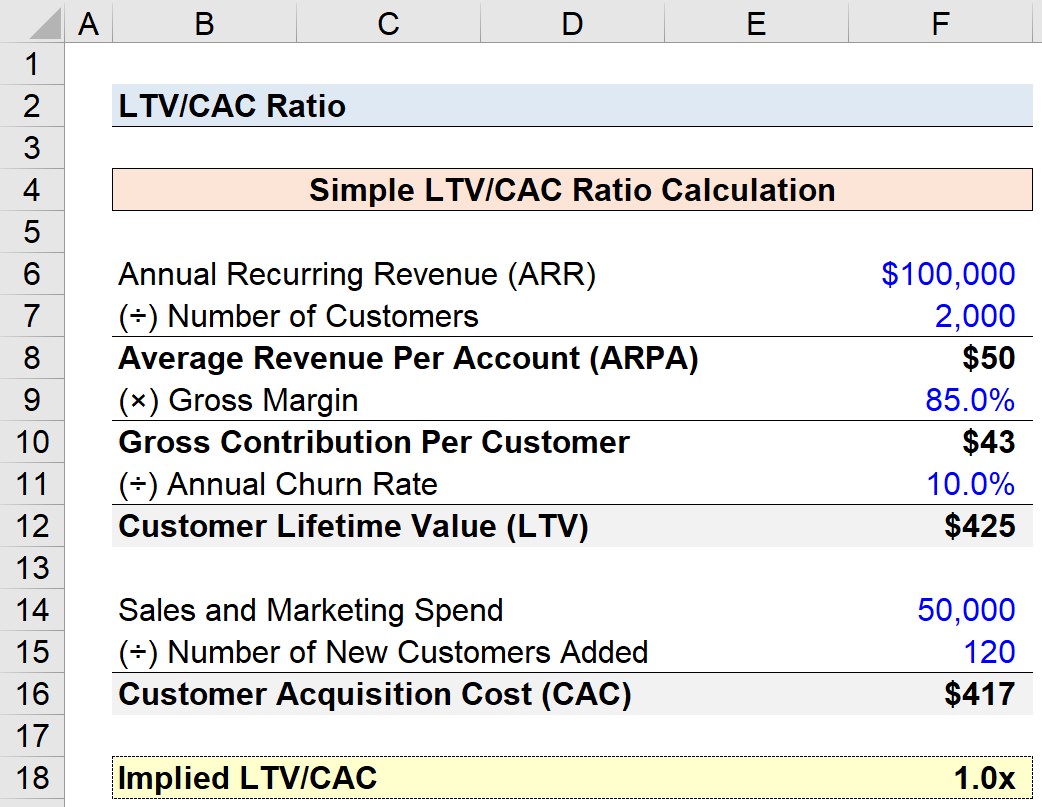Click the Simple LTV/CAC Ratio Calculation header
The width and height of the screenshot is (1042, 807).
tap(572, 189)
